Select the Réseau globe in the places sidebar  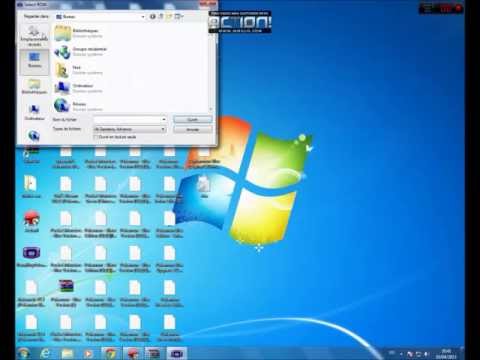click(x=34, y=136)
